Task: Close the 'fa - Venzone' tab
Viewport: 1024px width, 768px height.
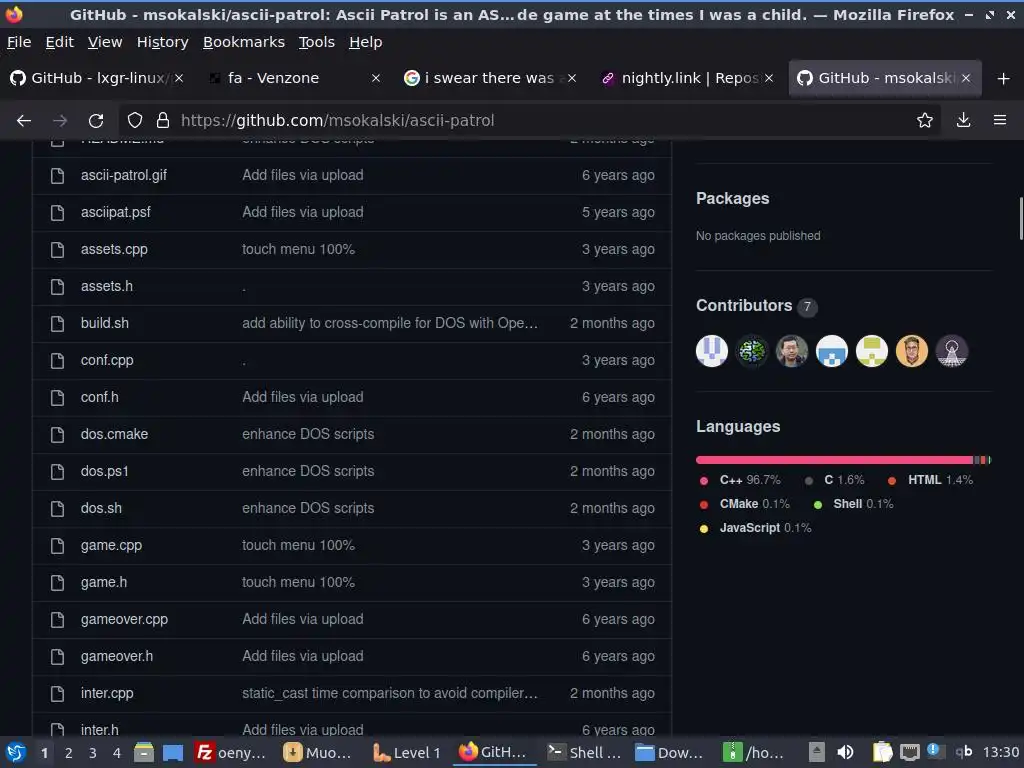Action: 376,78
